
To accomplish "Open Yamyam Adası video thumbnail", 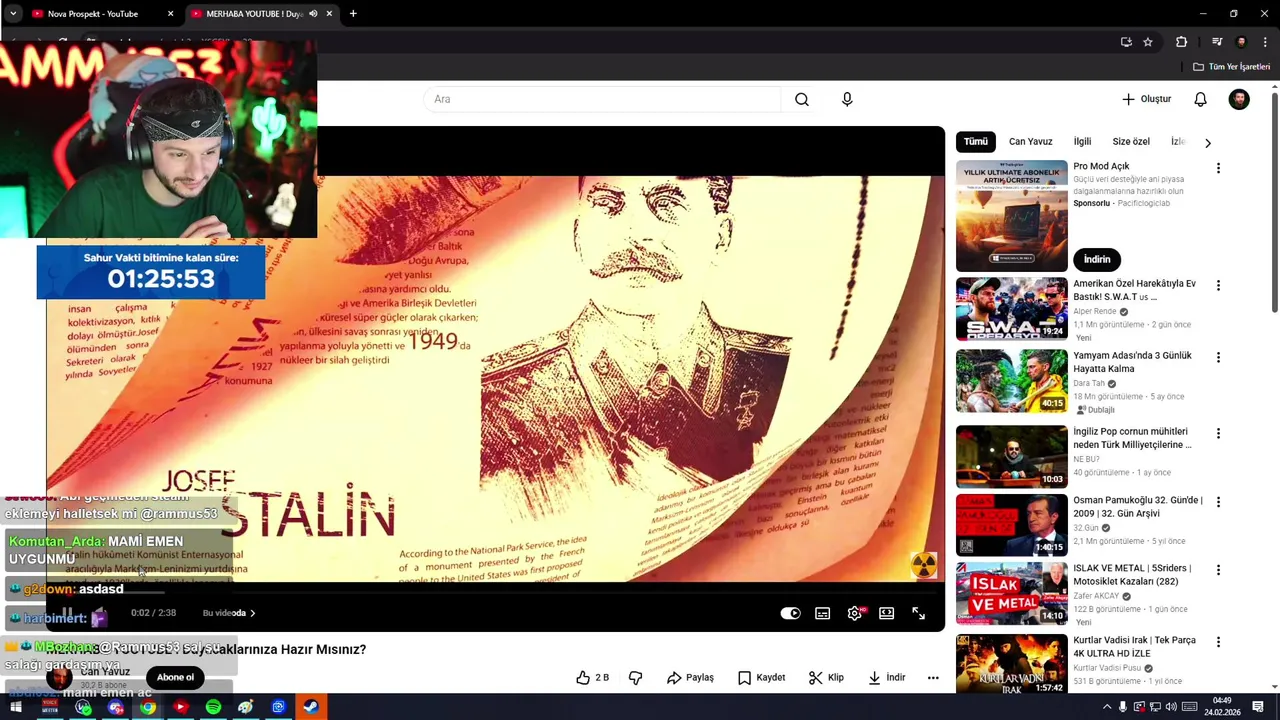I will 1012,381.
